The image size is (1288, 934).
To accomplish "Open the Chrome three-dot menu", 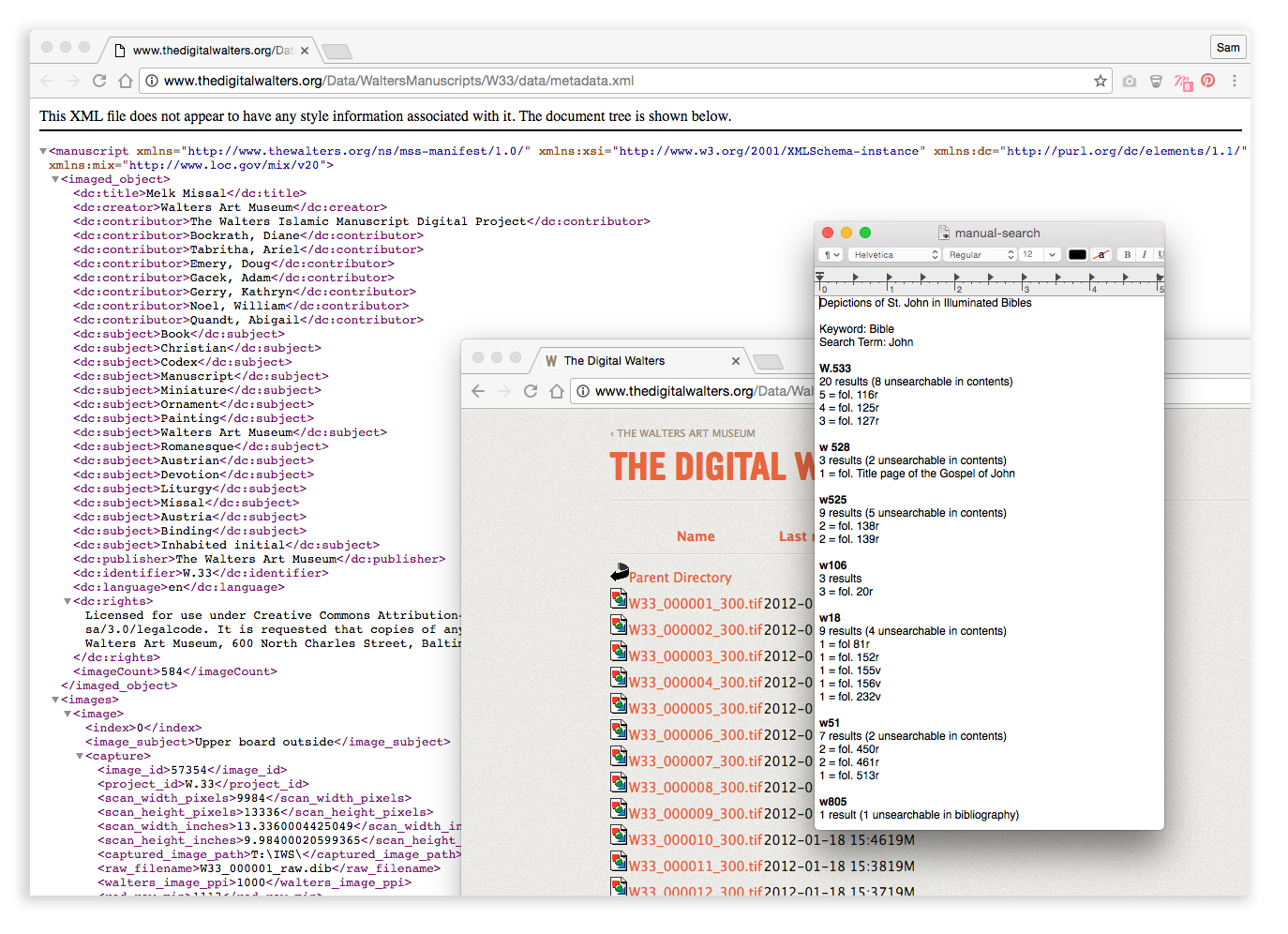I will tap(1234, 81).
